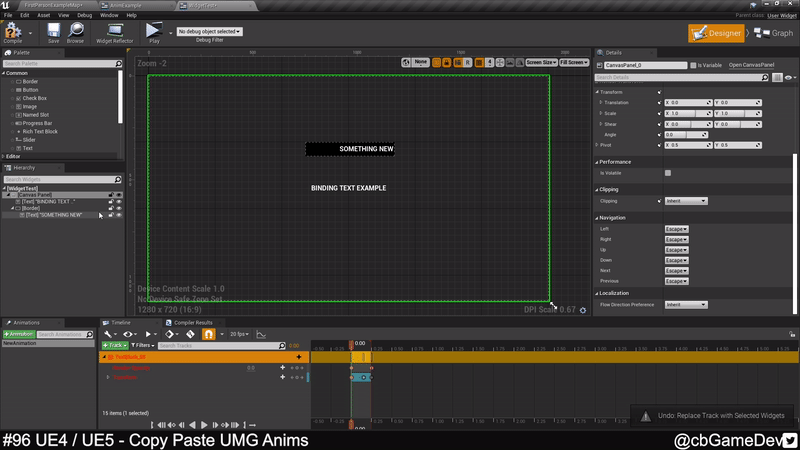Viewport: 800px width, 450px height.
Task: Select the NewAnimation entry
Action: tap(48, 343)
